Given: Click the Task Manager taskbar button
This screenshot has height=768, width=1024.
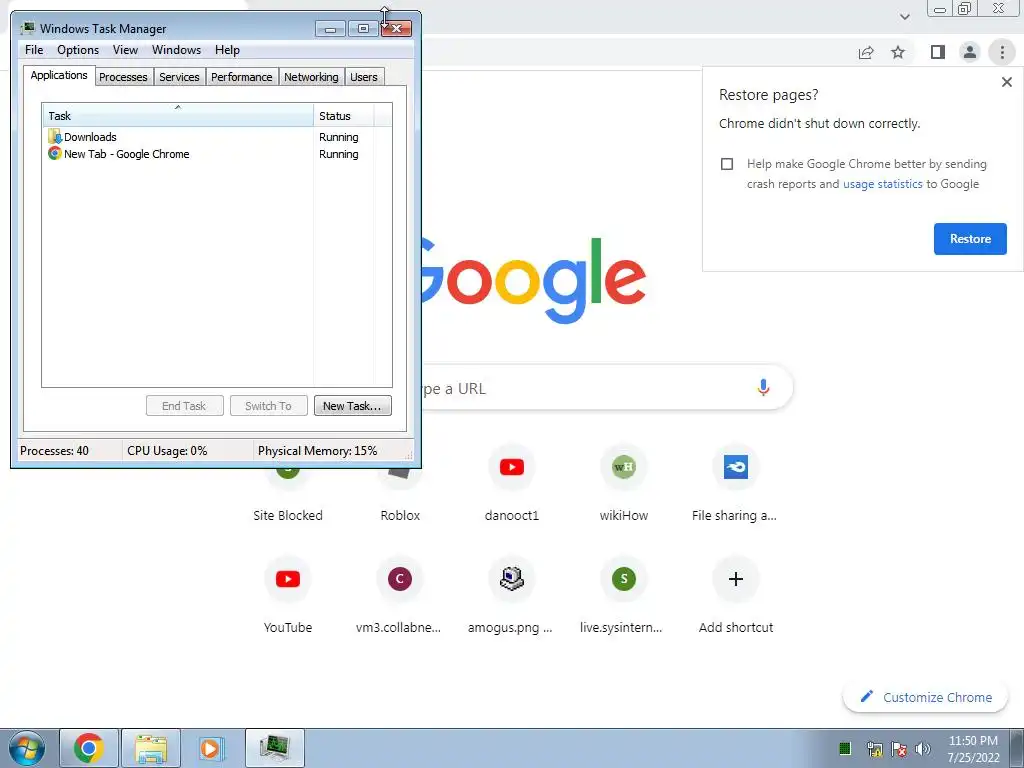Looking at the screenshot, I should (275, 748).
